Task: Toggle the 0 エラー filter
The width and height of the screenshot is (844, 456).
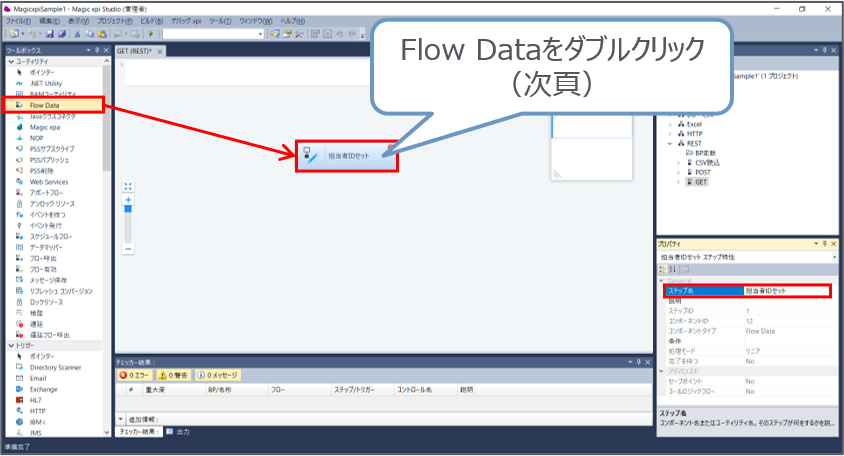Action: (136, 375)
